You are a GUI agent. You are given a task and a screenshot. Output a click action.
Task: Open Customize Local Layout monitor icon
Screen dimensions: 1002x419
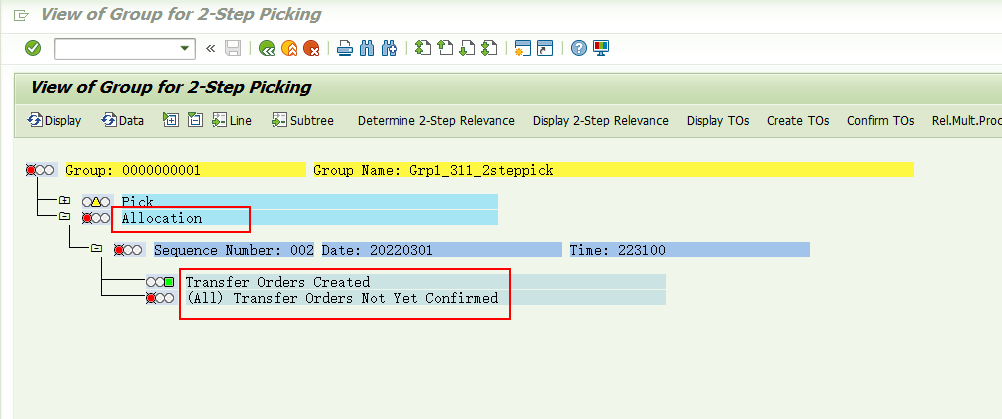pyautogui.click(x=601, y=48)
